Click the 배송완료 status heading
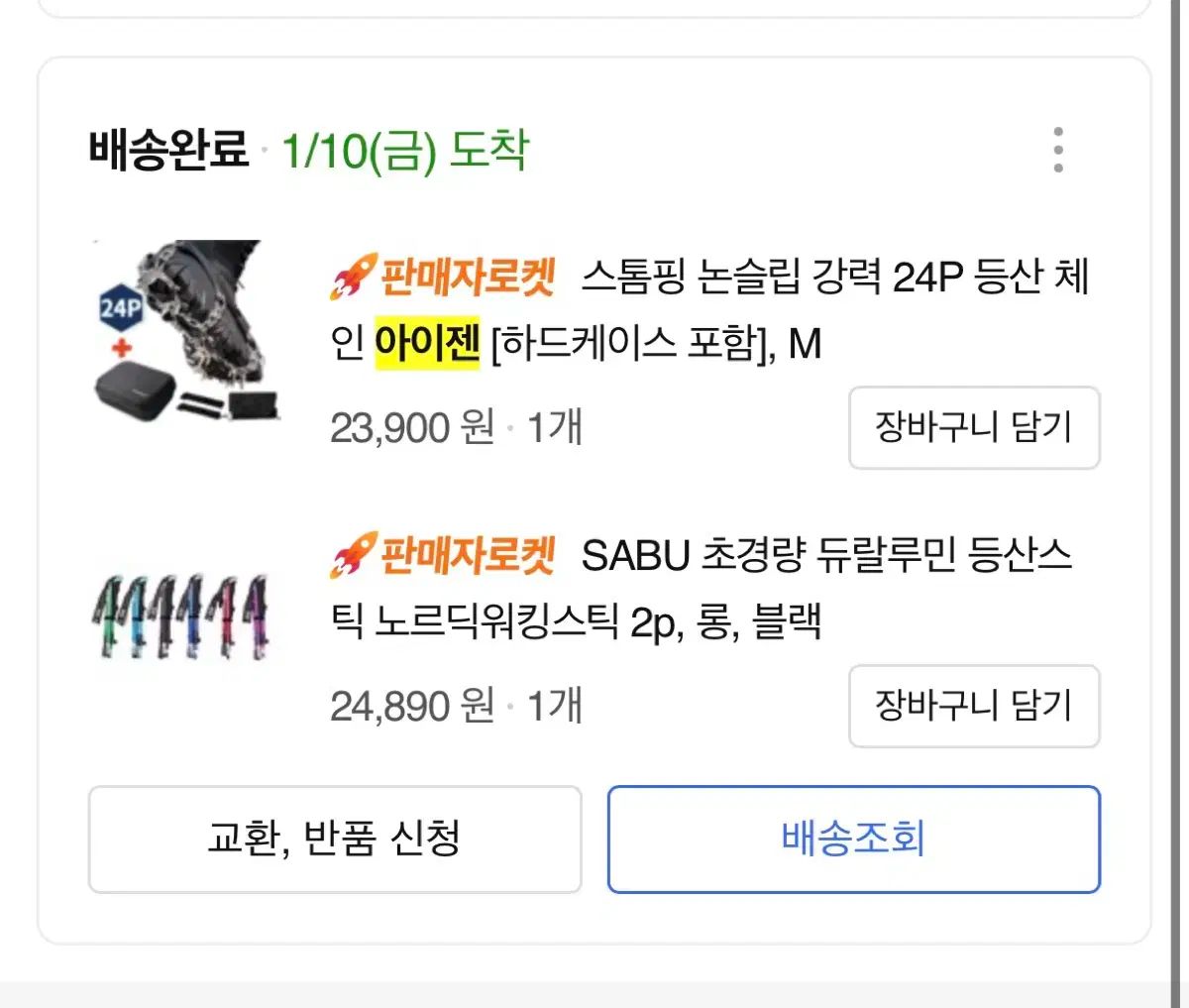The height and width of the screenshot is (1008, 1189). click(x=169, y=151)
